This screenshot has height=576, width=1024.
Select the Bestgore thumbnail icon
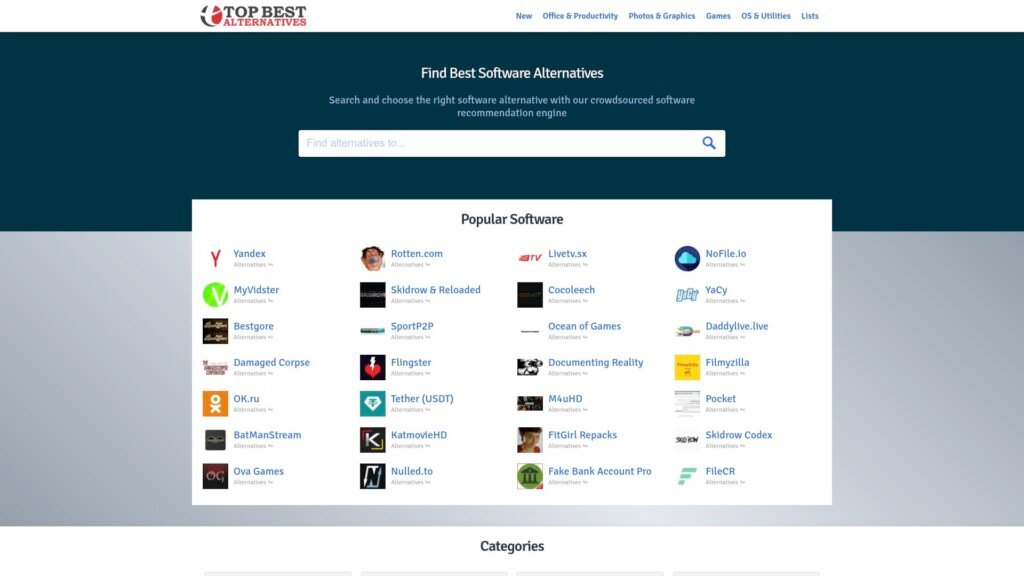[x=216, y=331]
